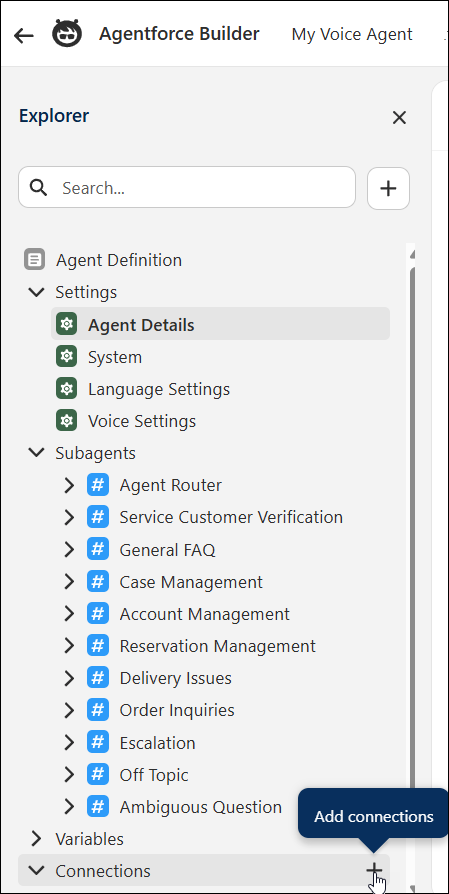Expand the Variables section chevron
449x894 pixels.
[36, 839]
